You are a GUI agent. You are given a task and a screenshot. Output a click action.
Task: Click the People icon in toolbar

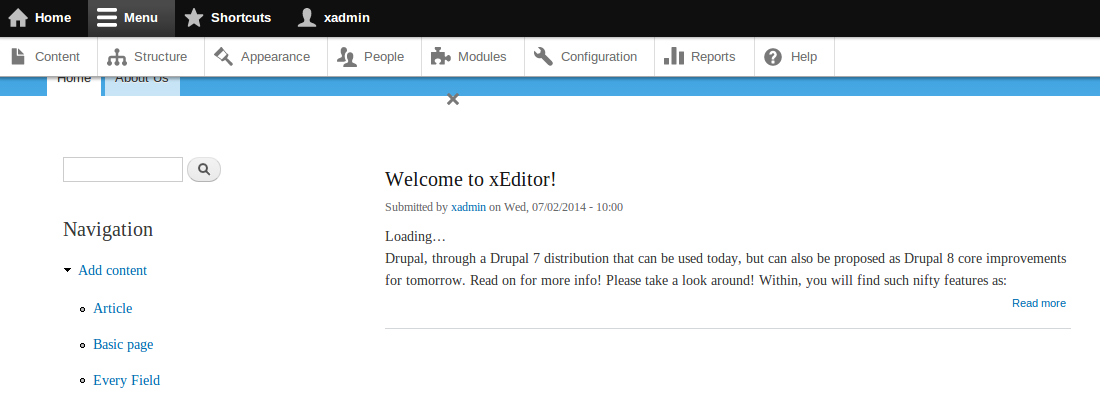coord(347,57)
